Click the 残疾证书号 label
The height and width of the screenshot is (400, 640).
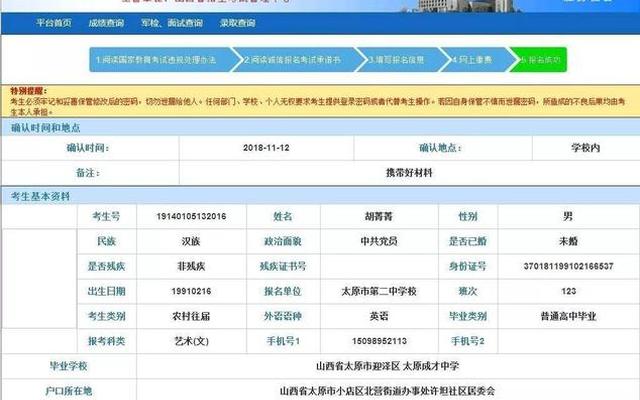(283, 266)
